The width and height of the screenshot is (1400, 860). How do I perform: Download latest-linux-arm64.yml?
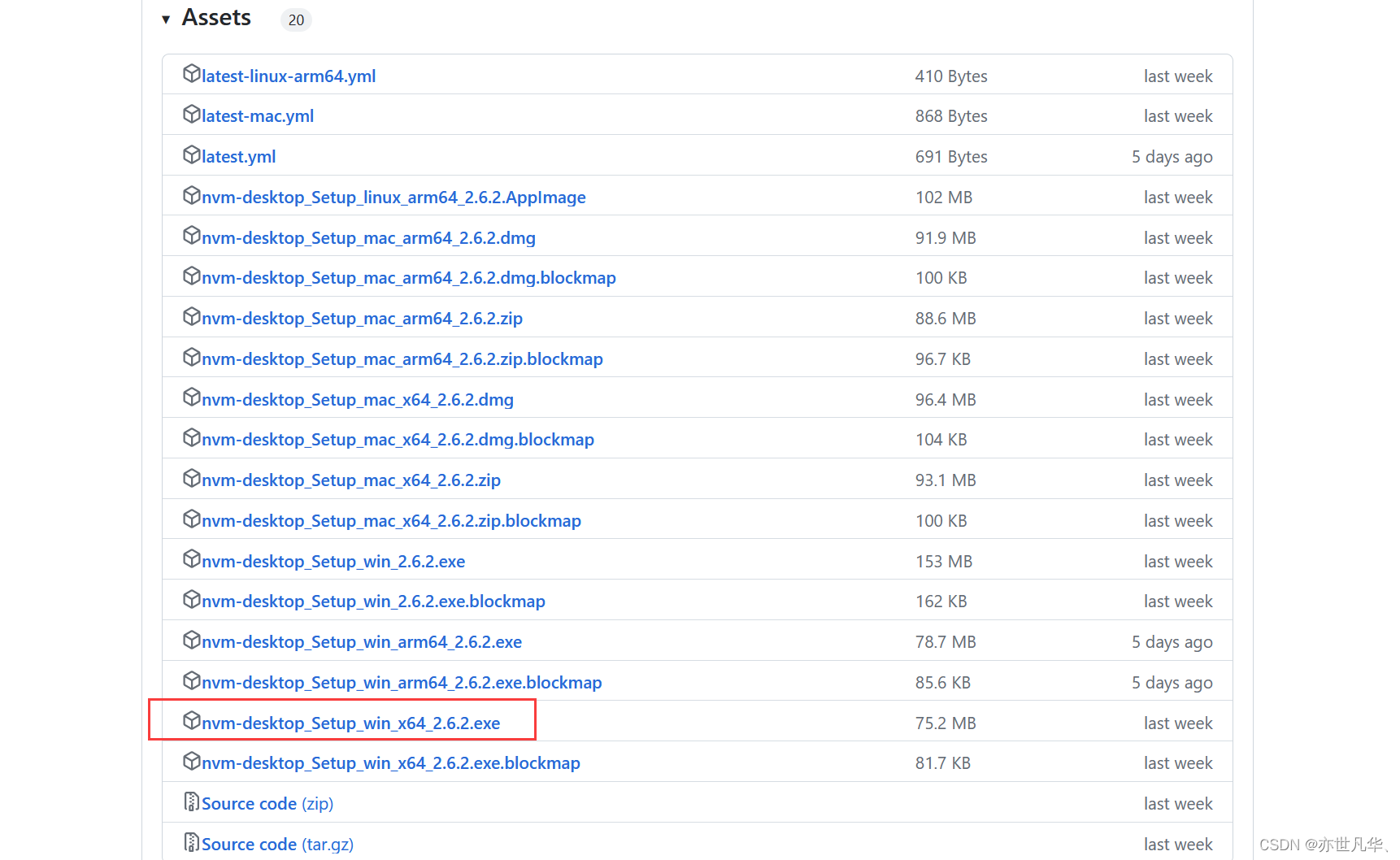[289, 76]
